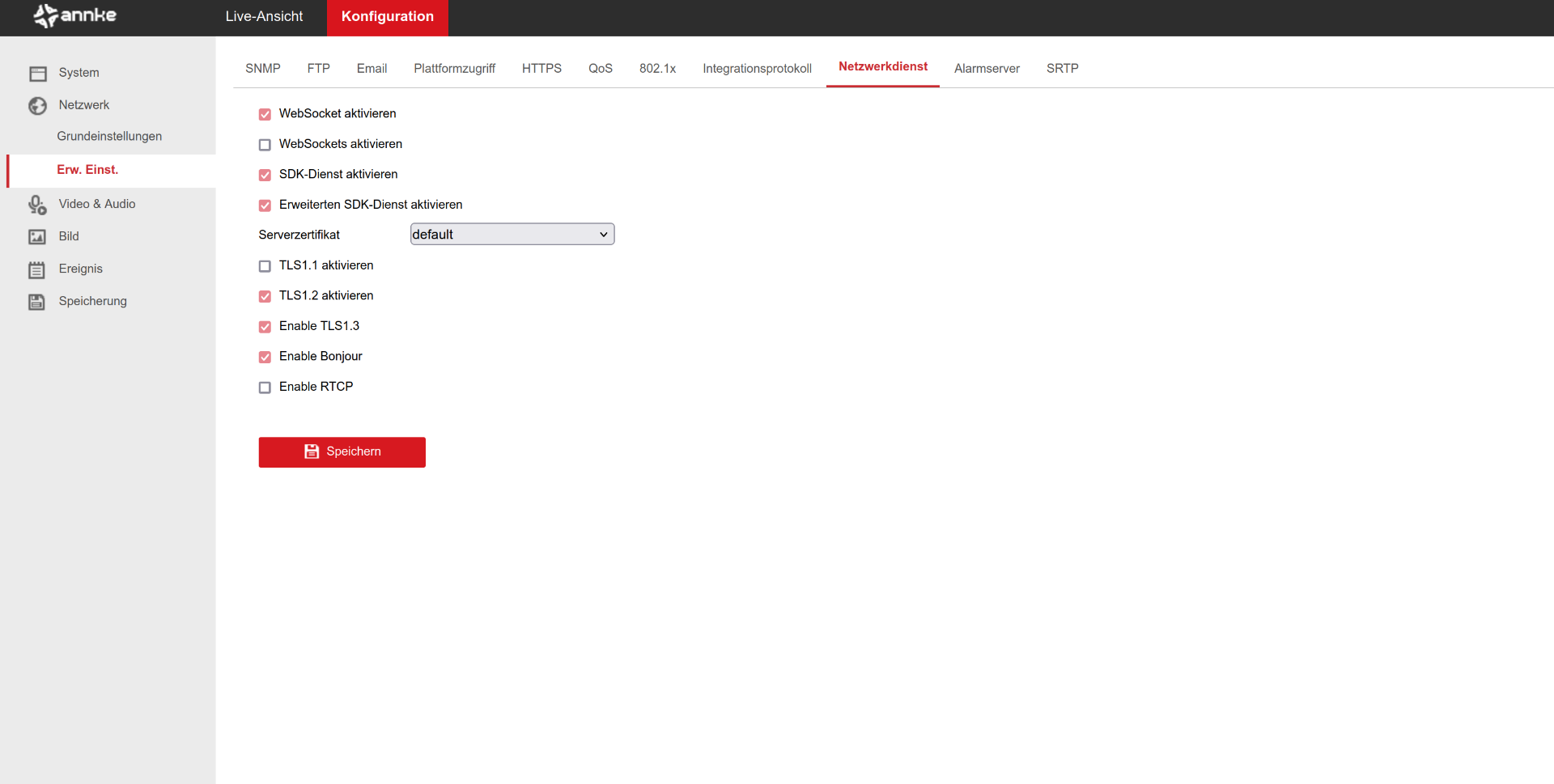The height and width of the screenshot is (784, 1554).
Task: Click the Video & Audio icon
Action: coord(37,205)
